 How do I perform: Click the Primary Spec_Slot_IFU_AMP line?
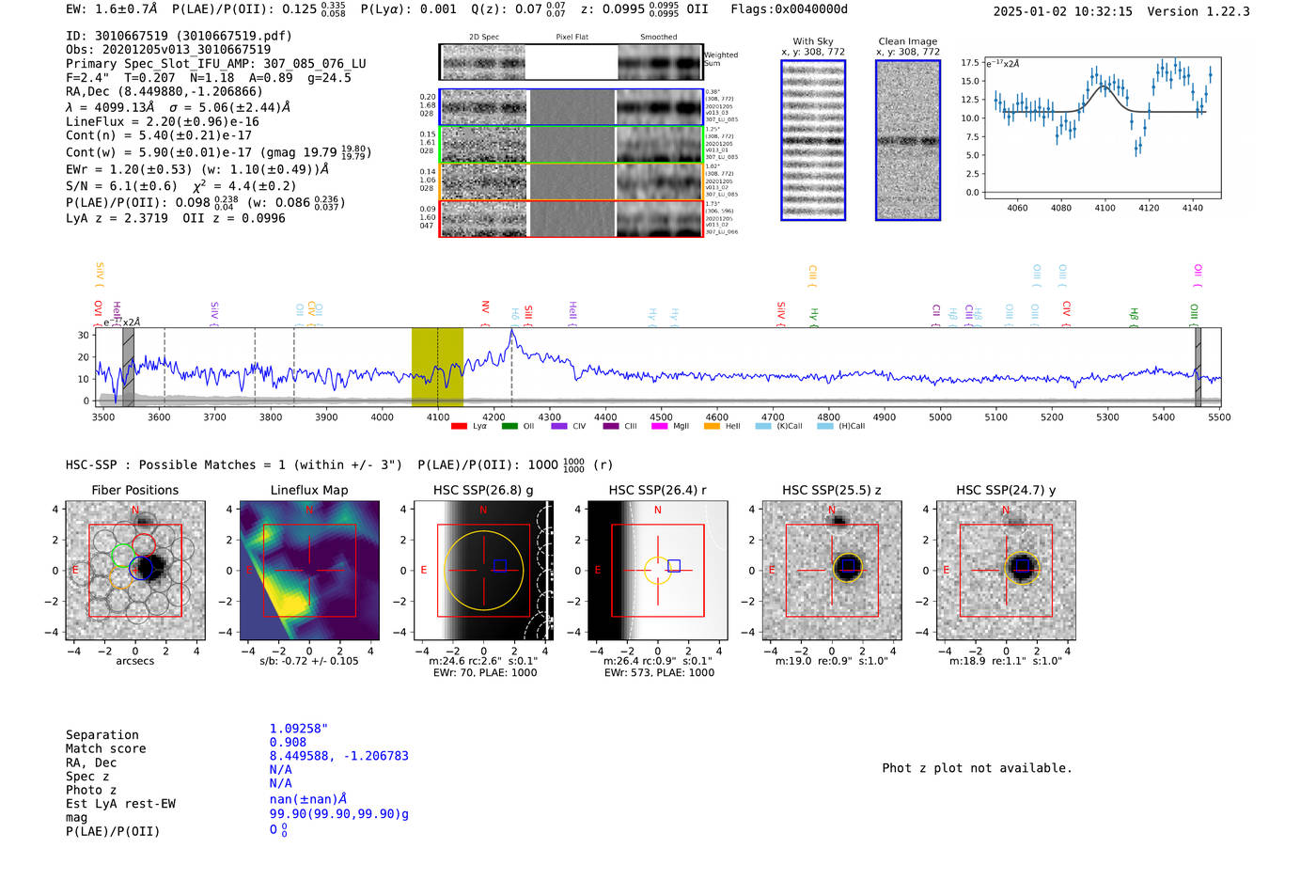216,64
